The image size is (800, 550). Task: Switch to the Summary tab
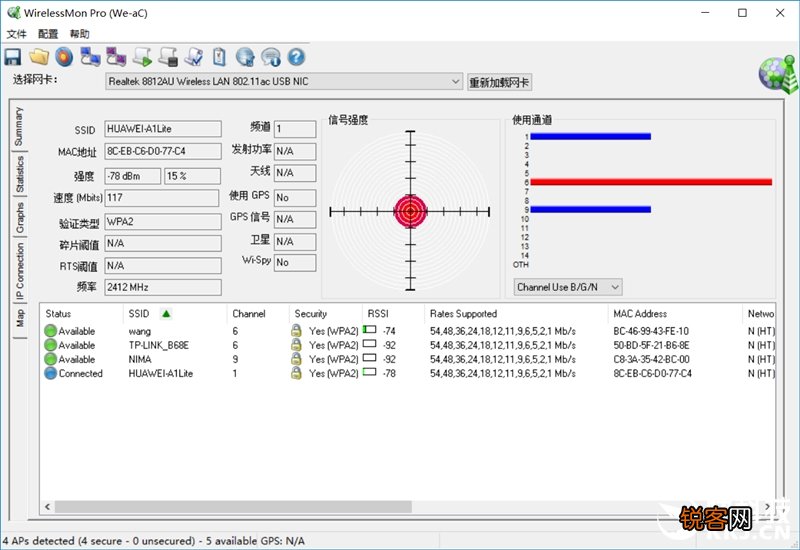18,126
